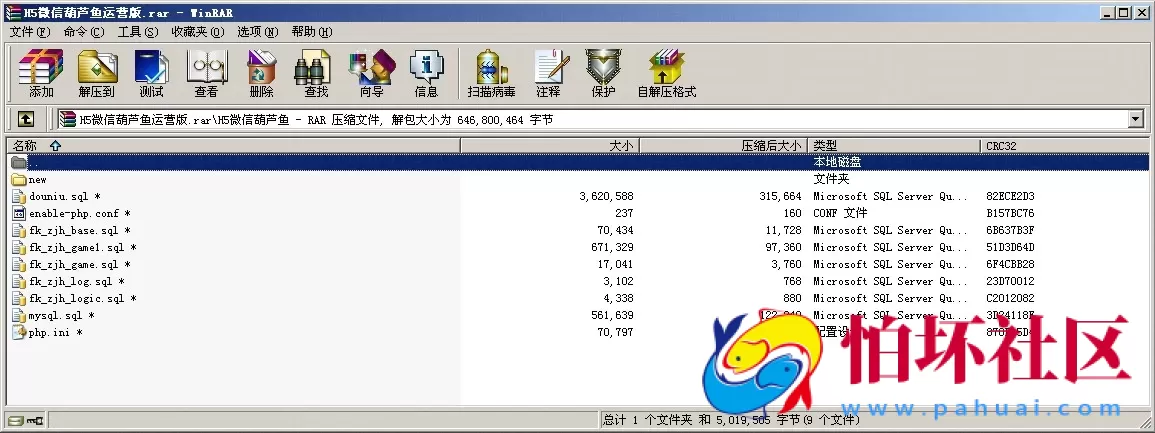Screen dimensions: 1155x433
Task: Click the WinRAR title bar icon
Action: (x=13, y=13)
